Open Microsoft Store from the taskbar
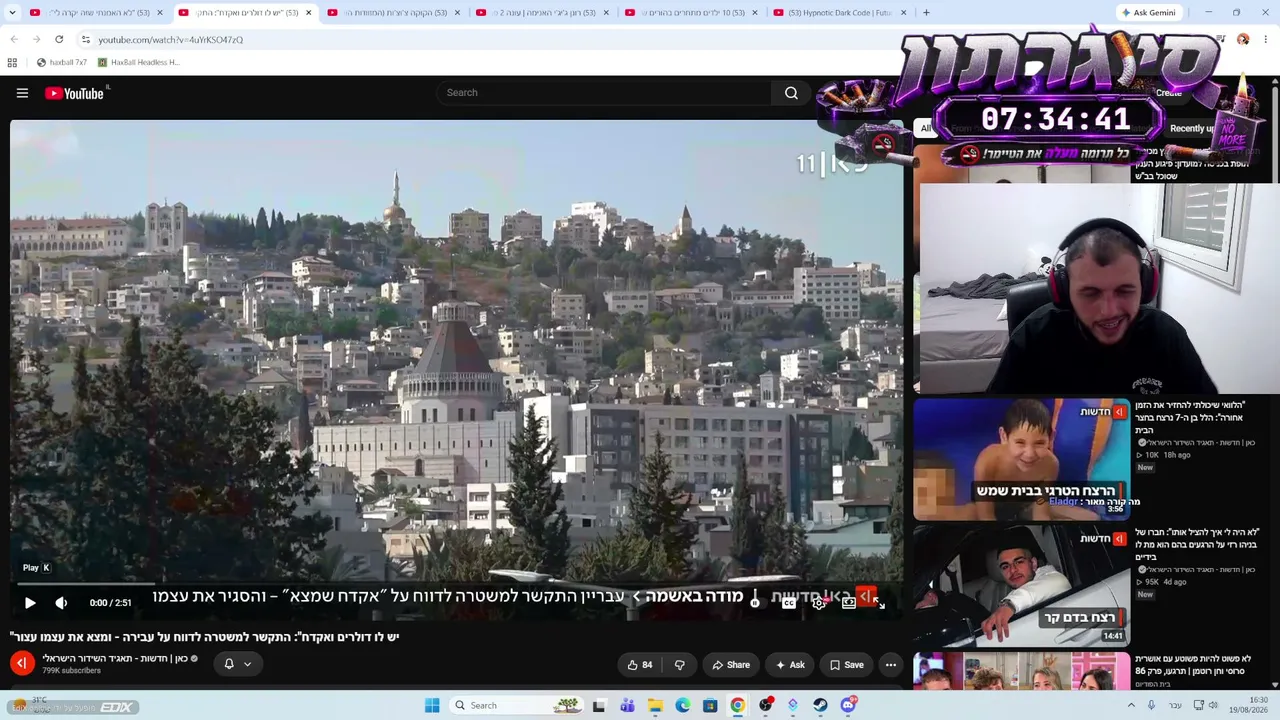Image resolution: width=1280 pixels, height=720 pixels. click(x=710, y=706)
